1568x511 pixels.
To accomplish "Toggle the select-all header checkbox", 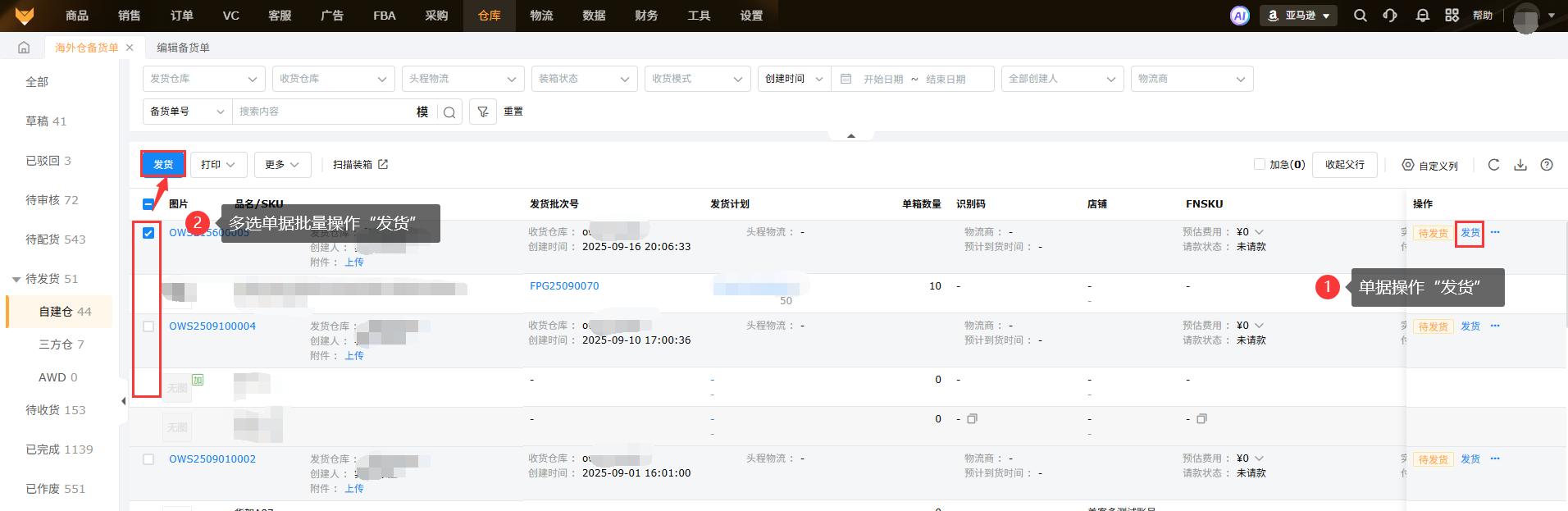I will coord(148,204).
